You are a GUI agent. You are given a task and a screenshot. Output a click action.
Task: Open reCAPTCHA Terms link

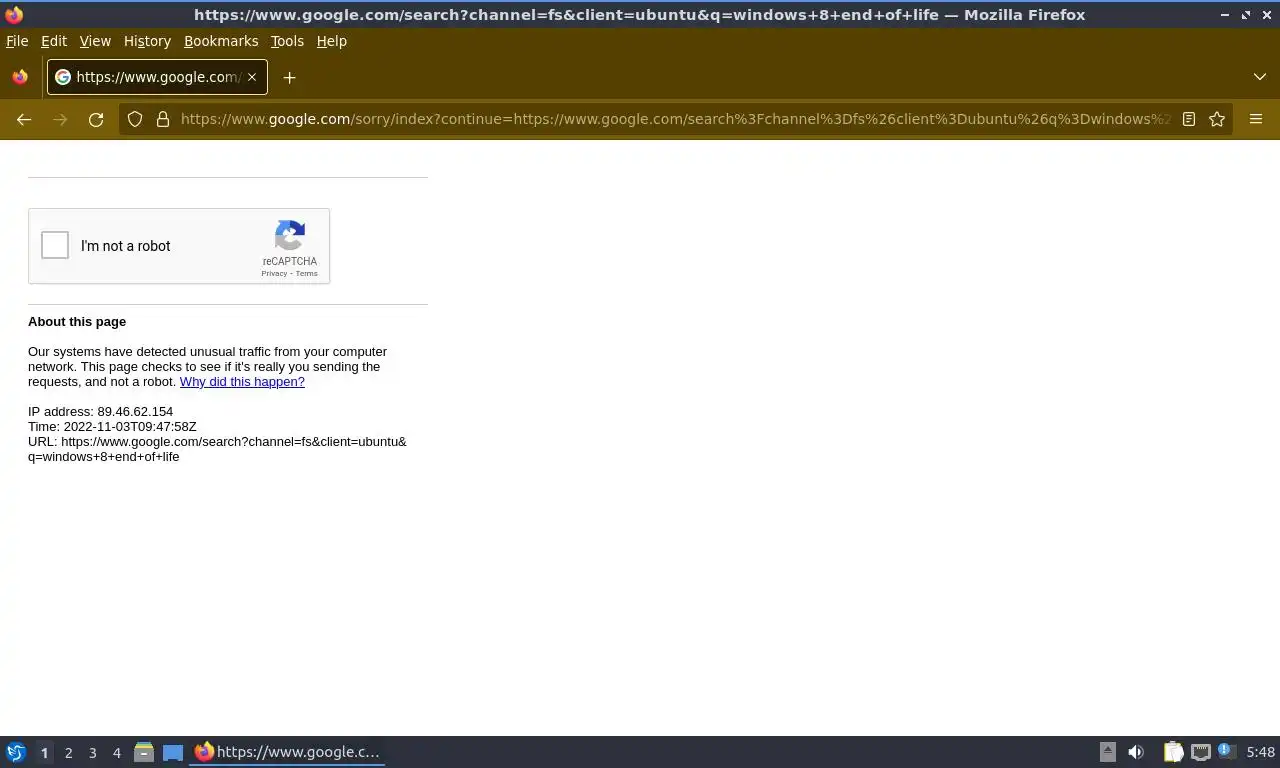pyautogui.click(x=307, y=274)
